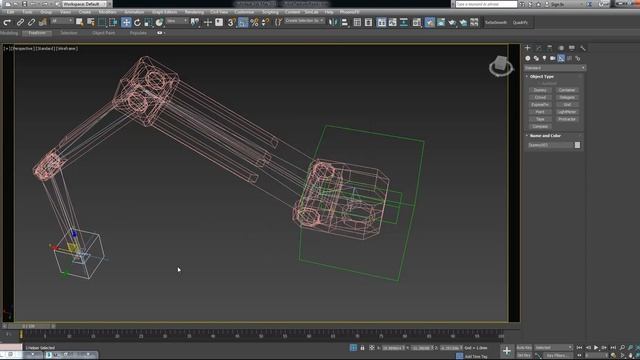Switch to Freeform ribbon tab

37,33
